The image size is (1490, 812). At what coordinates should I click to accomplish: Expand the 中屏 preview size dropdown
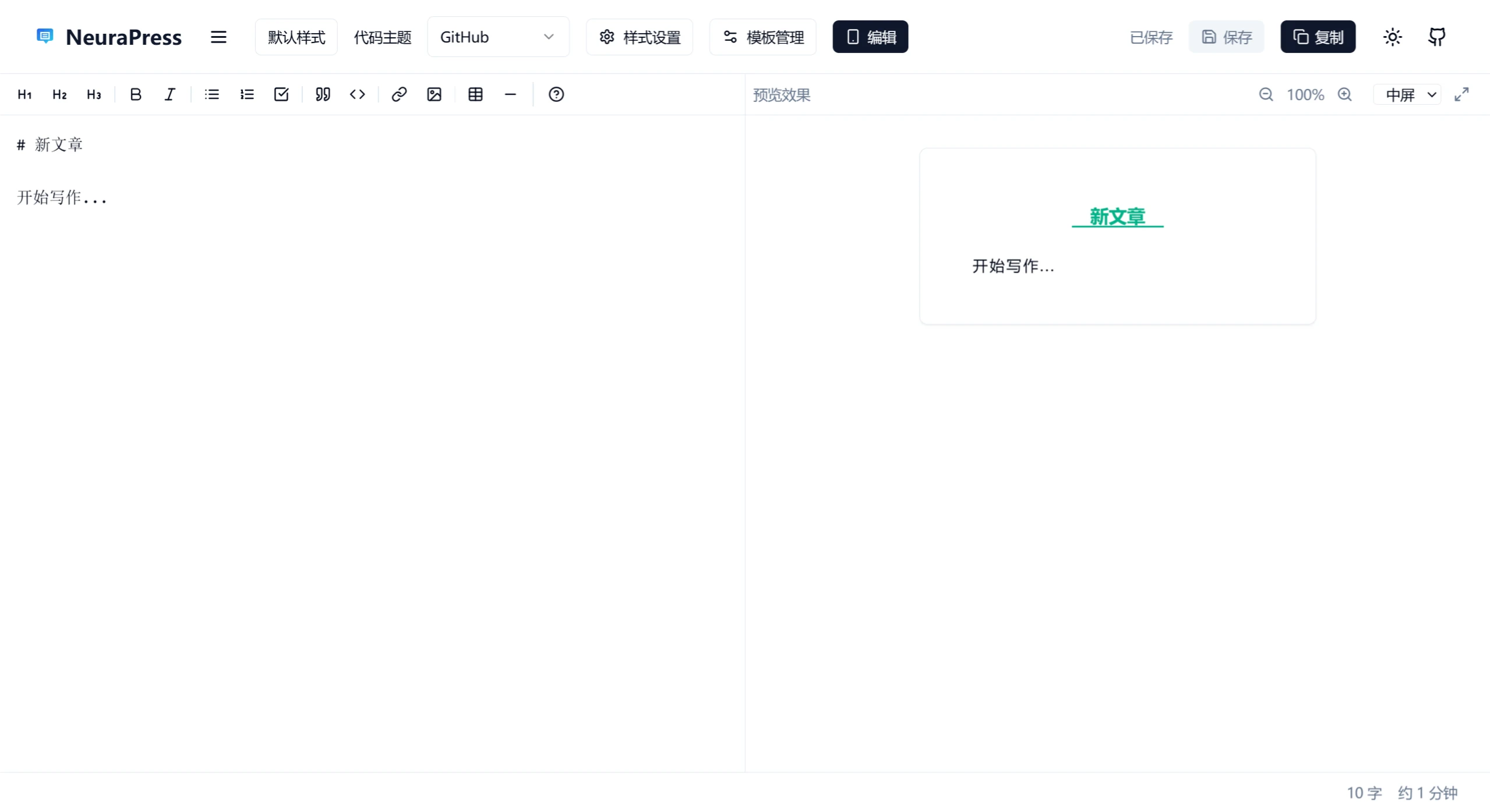coord(1407,95)
